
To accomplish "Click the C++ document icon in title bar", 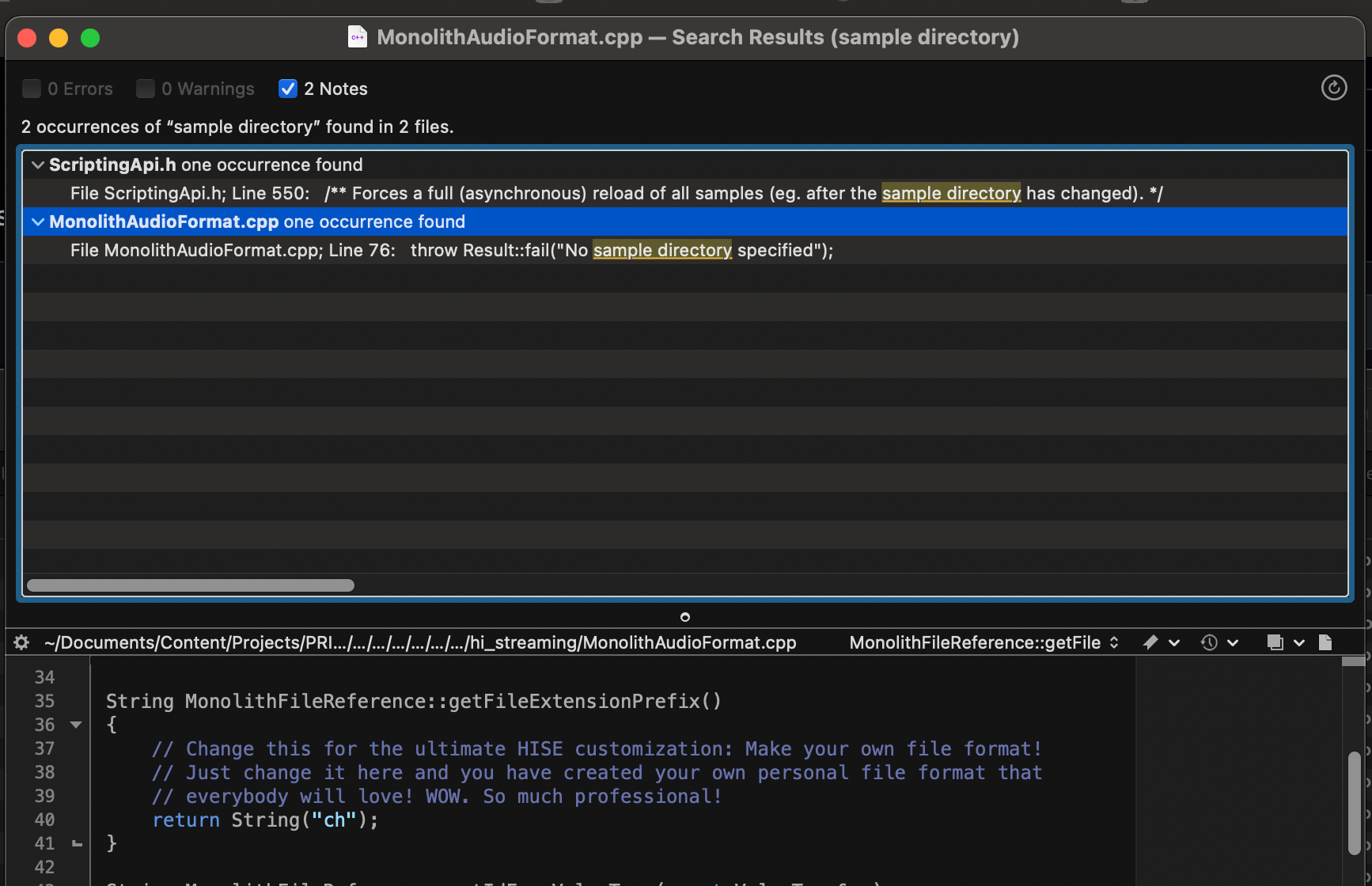I will [358, 37].
